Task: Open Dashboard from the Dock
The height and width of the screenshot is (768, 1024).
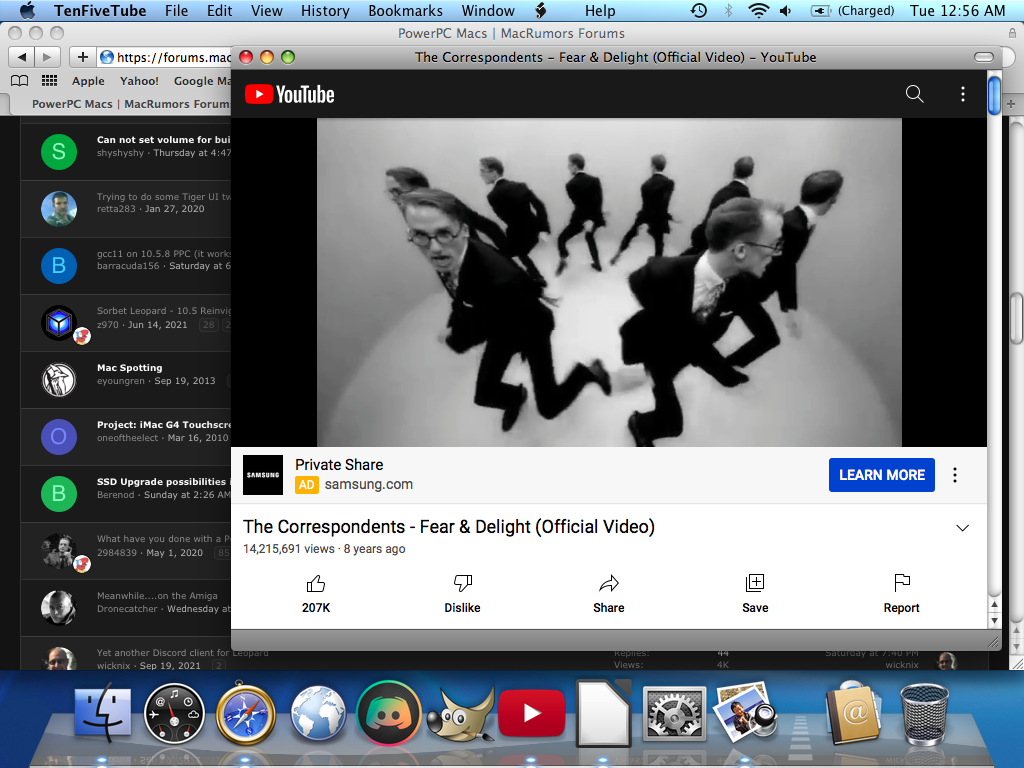Action: coord(174,714)
